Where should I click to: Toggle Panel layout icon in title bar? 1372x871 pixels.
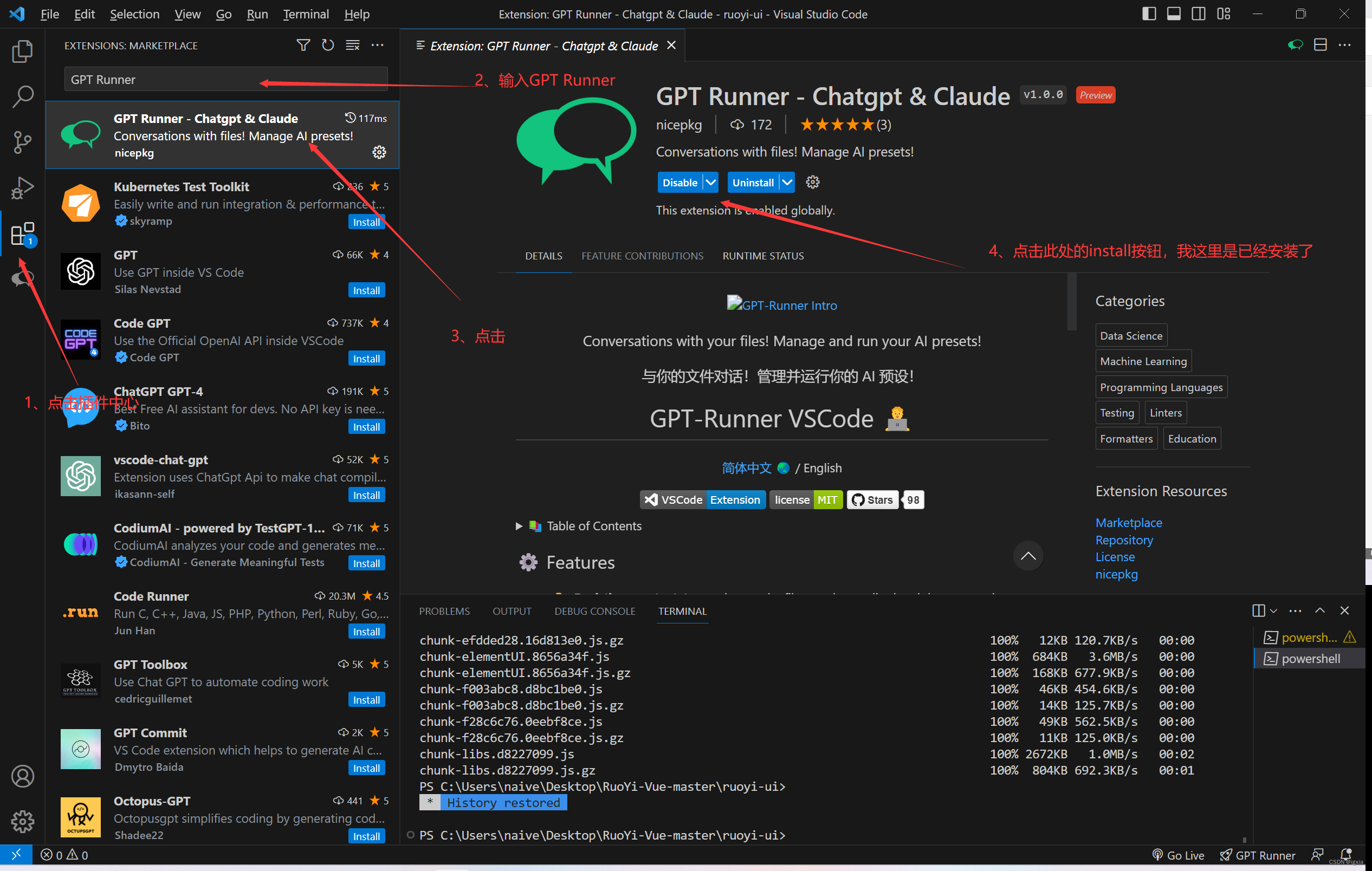tap(1174, 14)
